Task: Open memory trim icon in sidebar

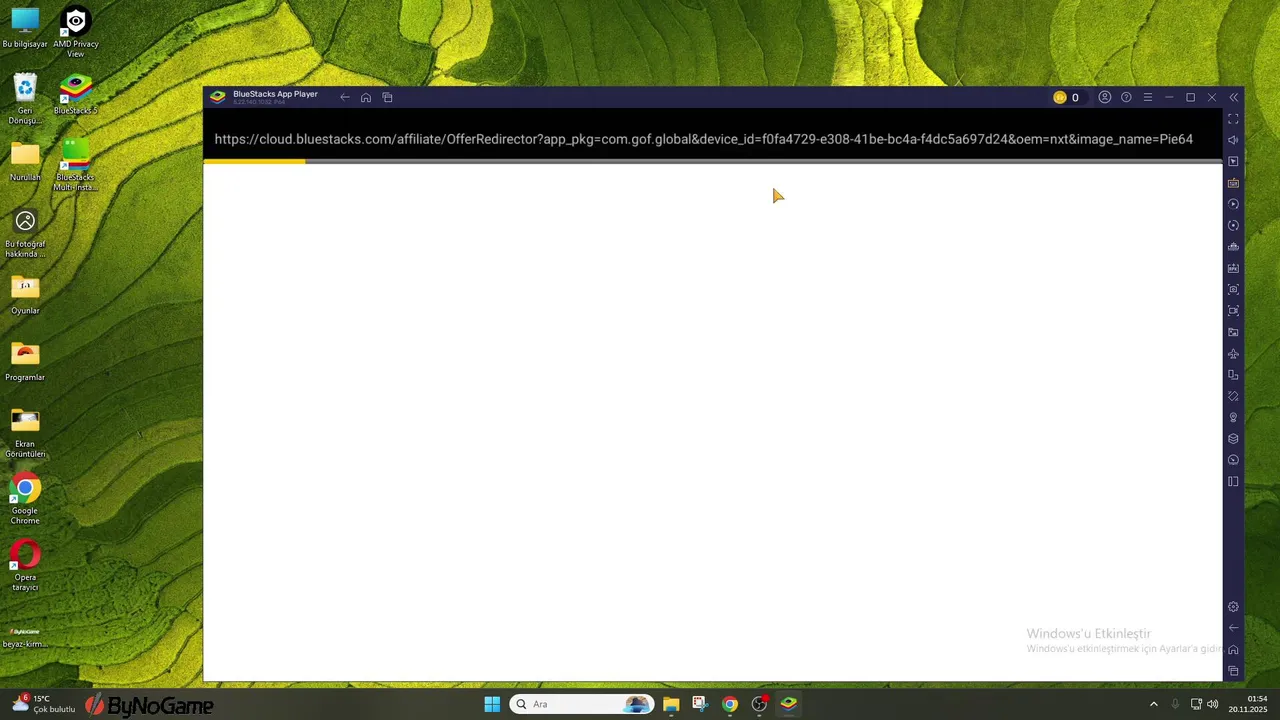Action: pyautogui.click(x=1233, y=247)
